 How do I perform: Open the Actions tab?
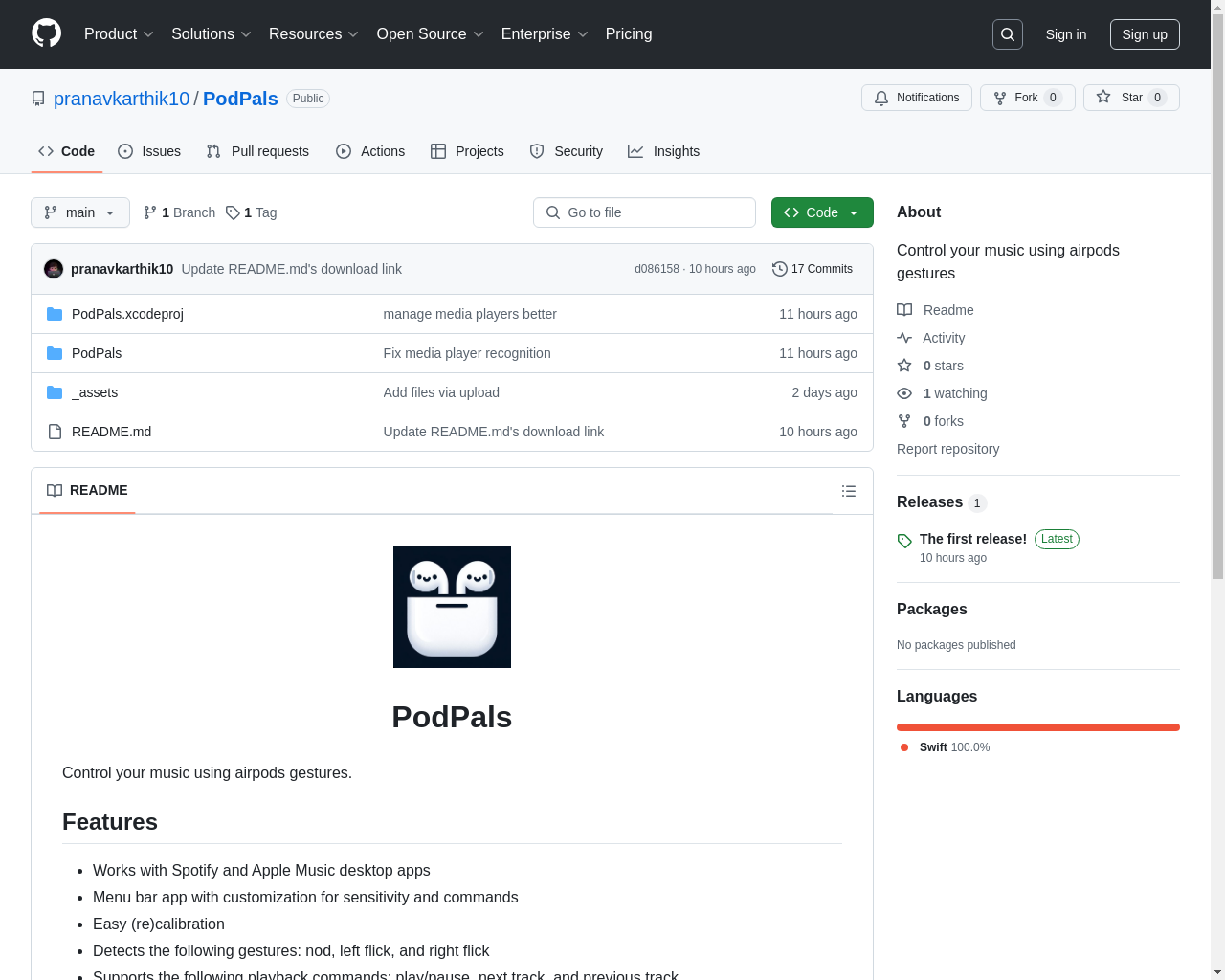(x=370, y=151)
